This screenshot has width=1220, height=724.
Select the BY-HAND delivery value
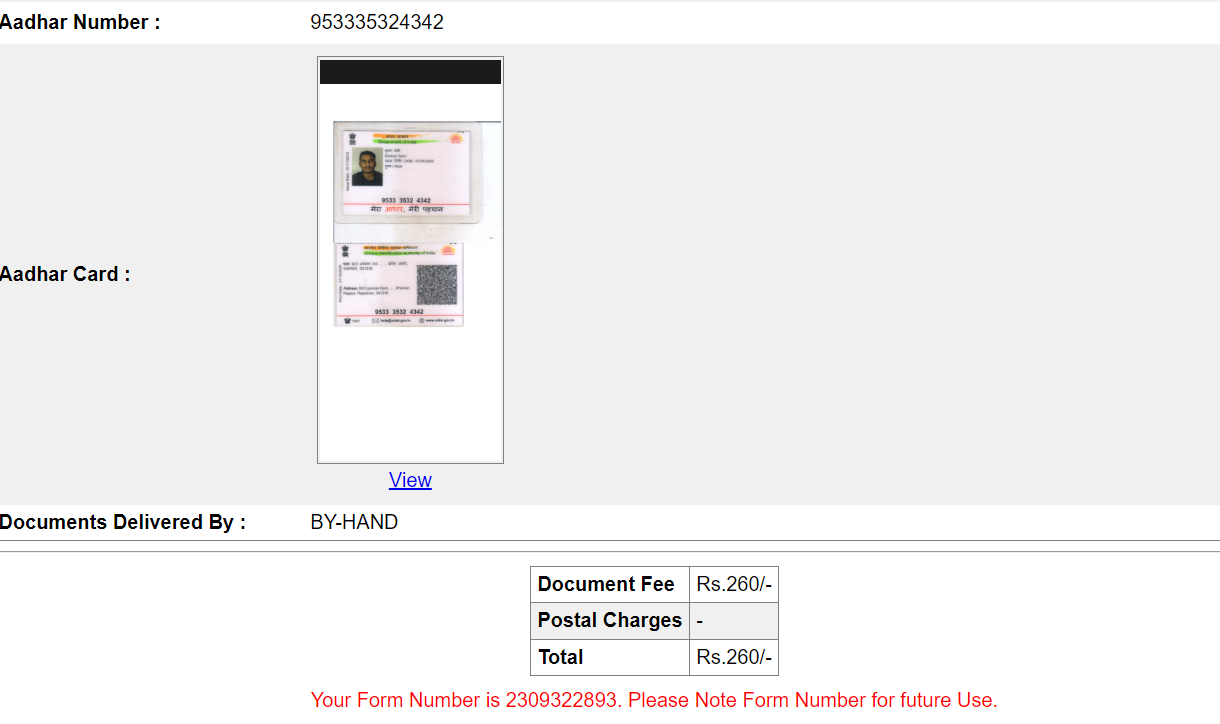click(x=354, y=522)
